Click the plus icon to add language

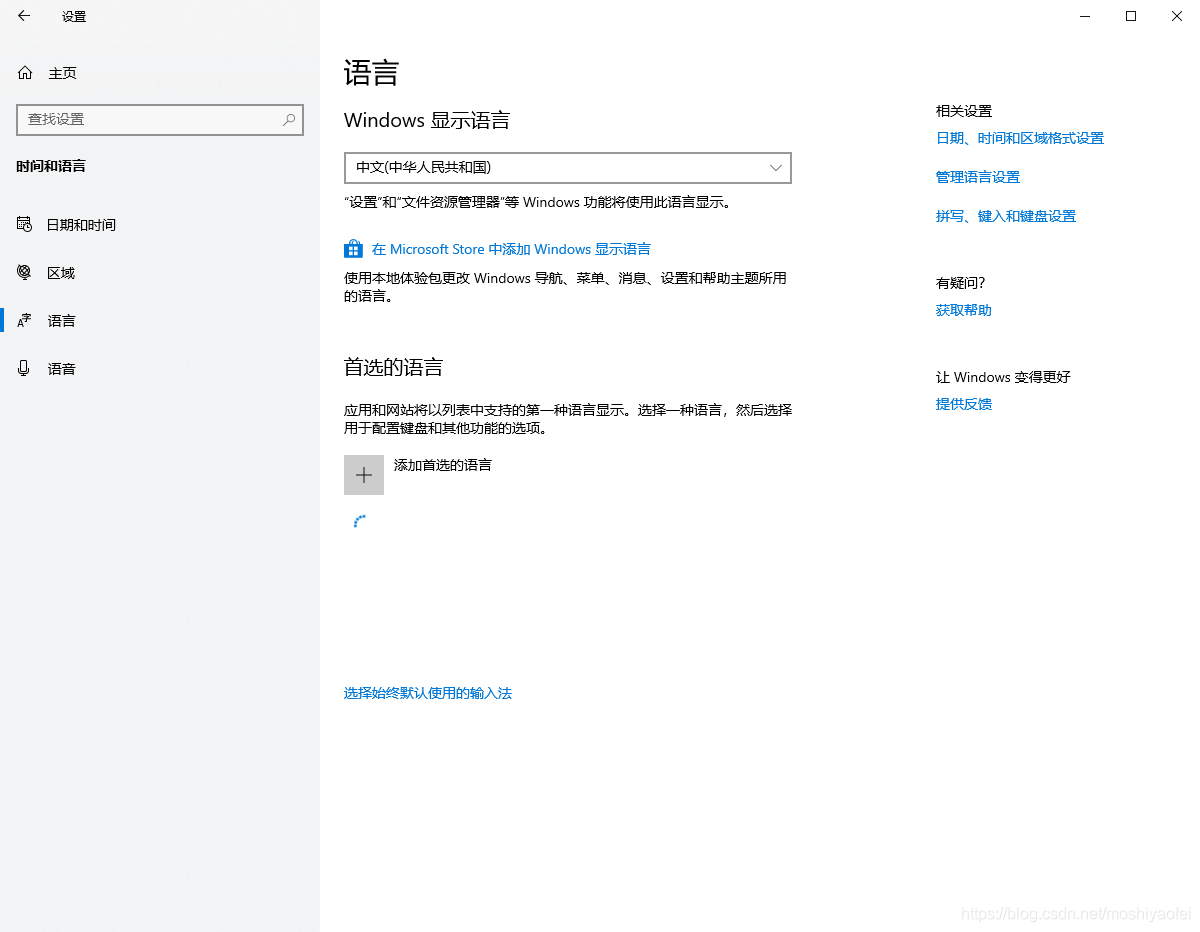click(364, 475)
